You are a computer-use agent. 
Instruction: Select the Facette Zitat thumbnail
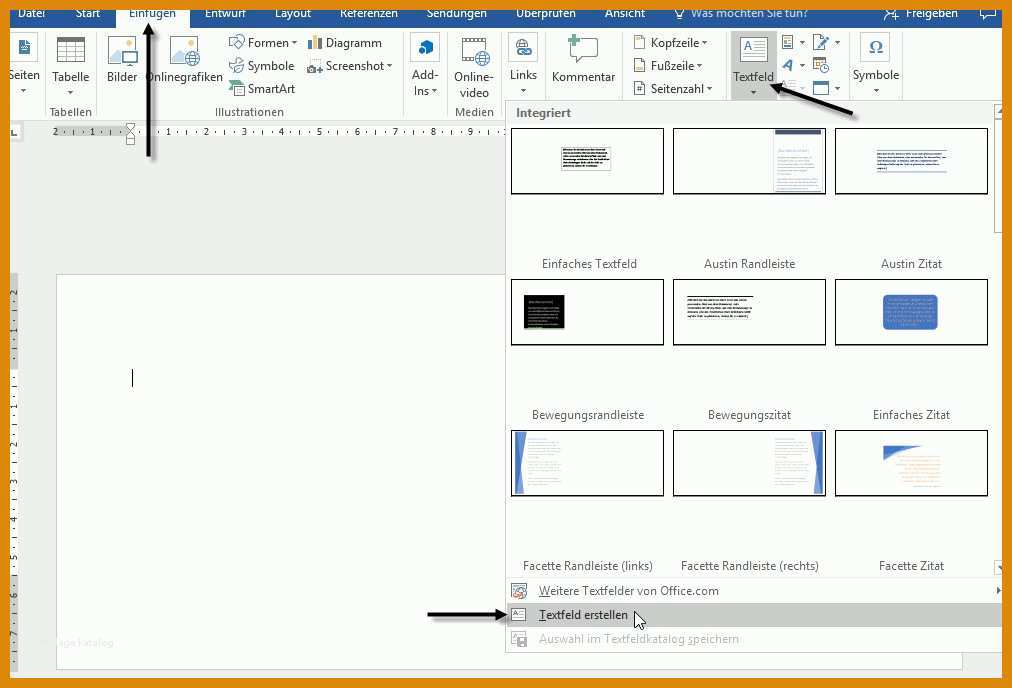(911, 463)
